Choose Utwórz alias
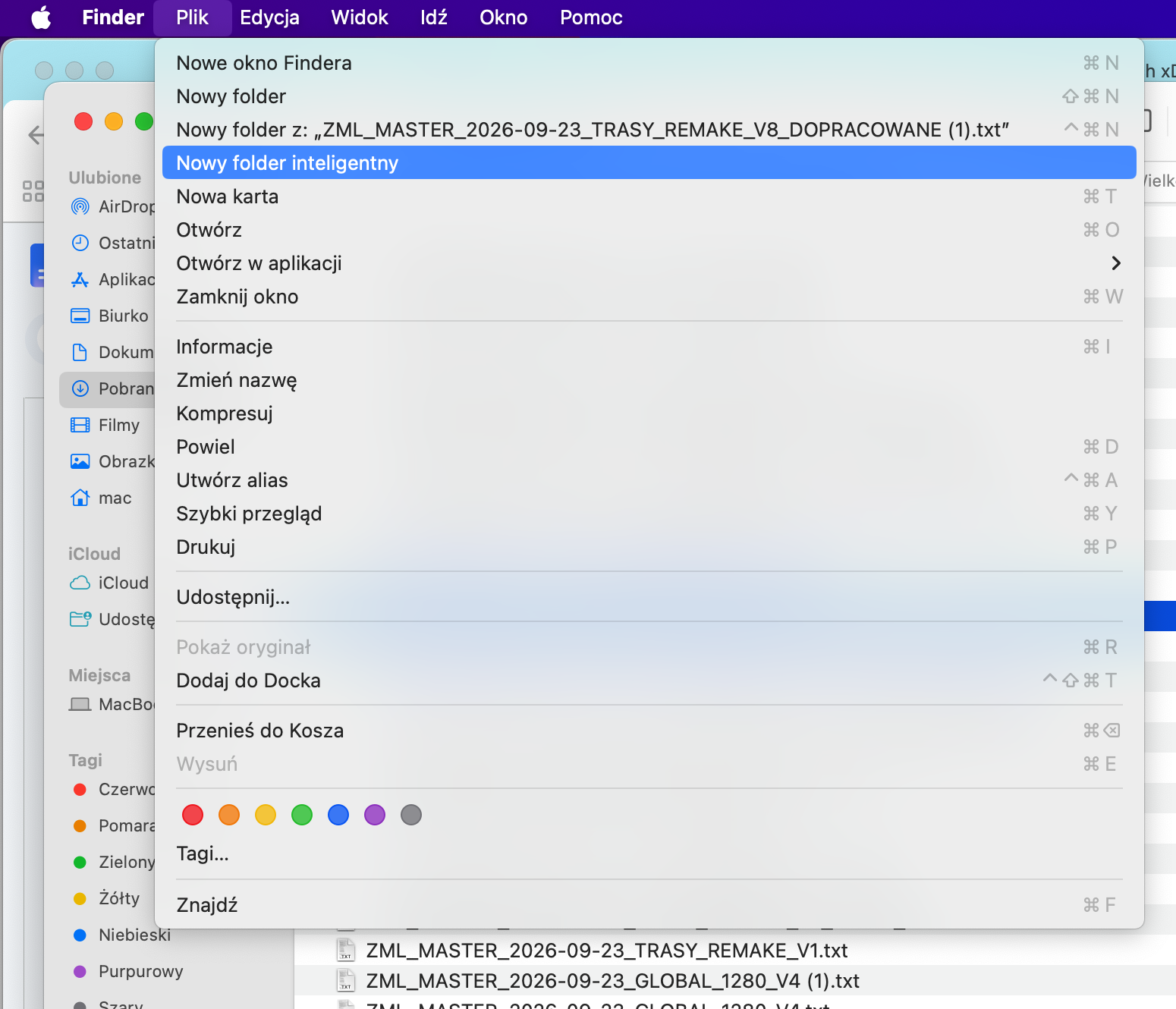Viewport: 1176px width, 1009px height. point(649,480)
